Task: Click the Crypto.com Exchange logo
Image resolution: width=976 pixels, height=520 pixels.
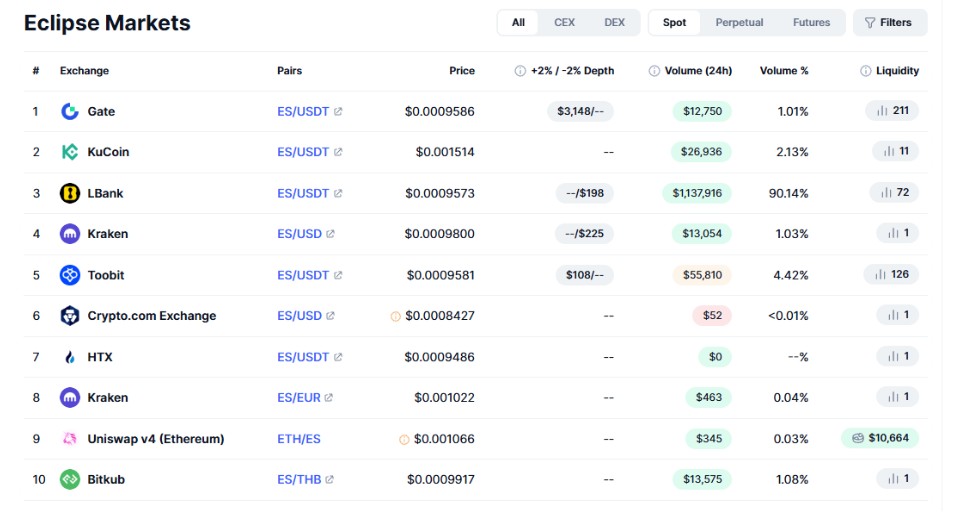Action: [x=70, y=316]
